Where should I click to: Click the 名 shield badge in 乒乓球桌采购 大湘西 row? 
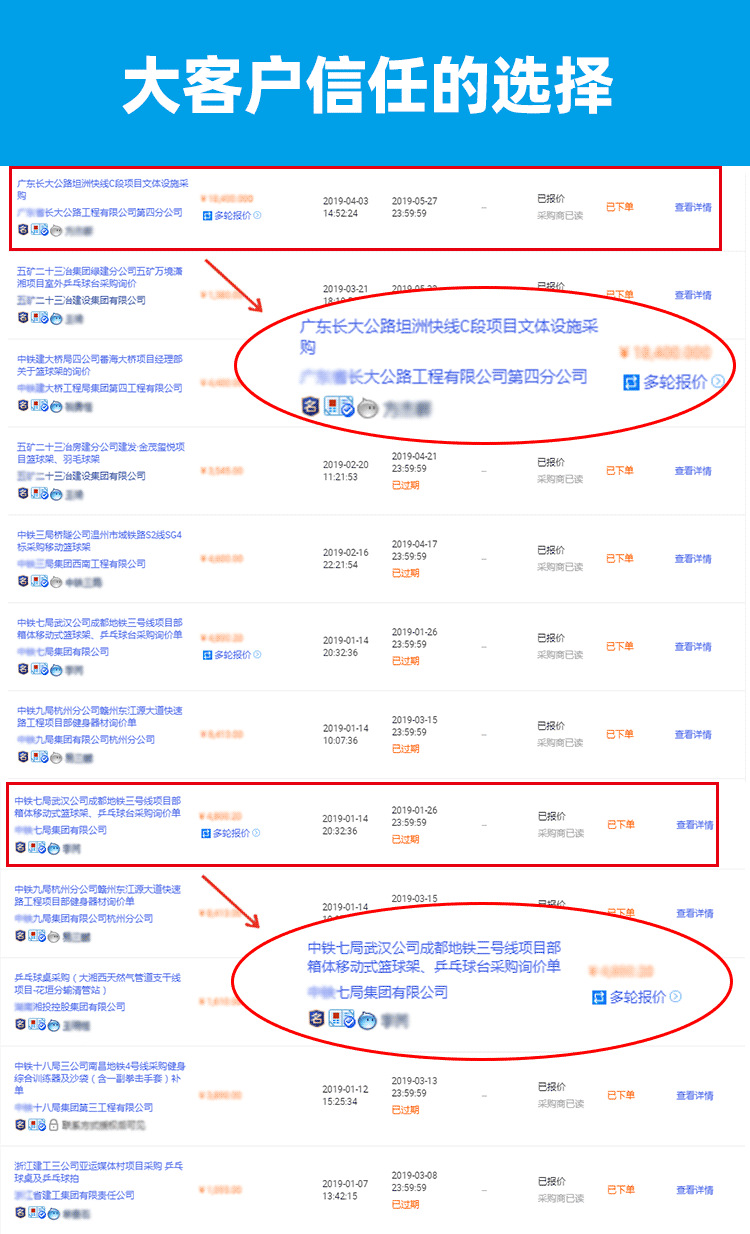click(21, 1025)
